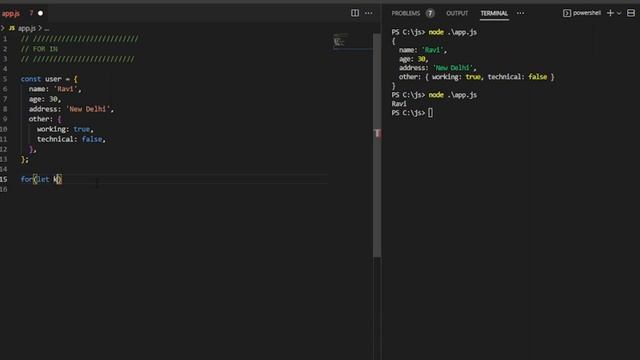
Task: Click 'age: 30' line in editor
Action: point(45,99)
